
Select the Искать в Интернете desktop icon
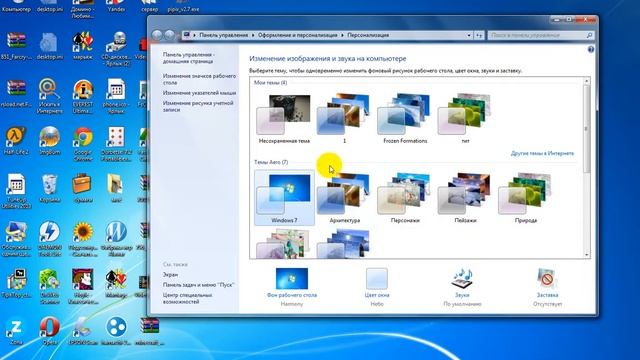point(49,96)
